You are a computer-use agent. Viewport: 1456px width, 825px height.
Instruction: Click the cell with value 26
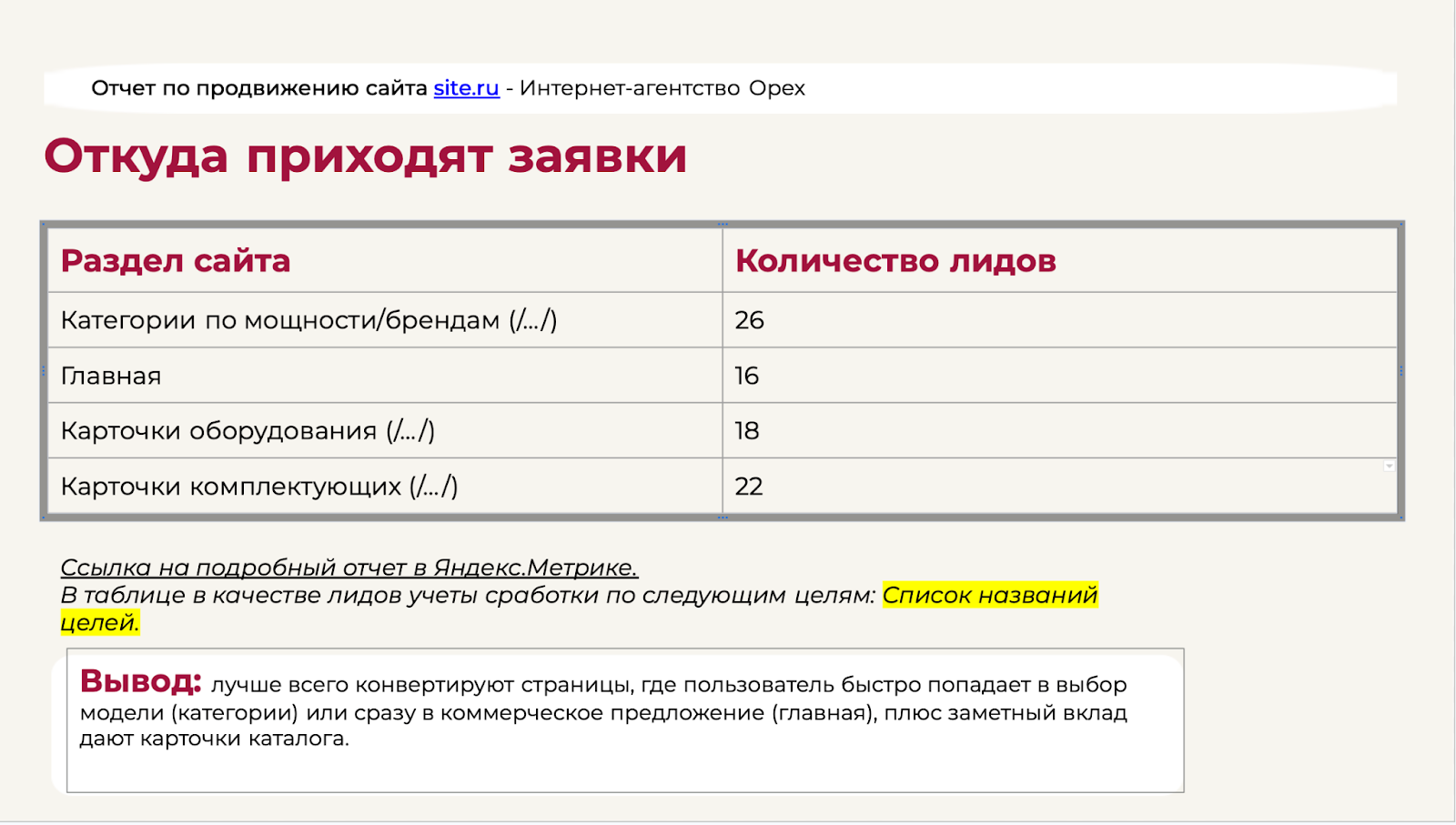click(x=750, y=320)
